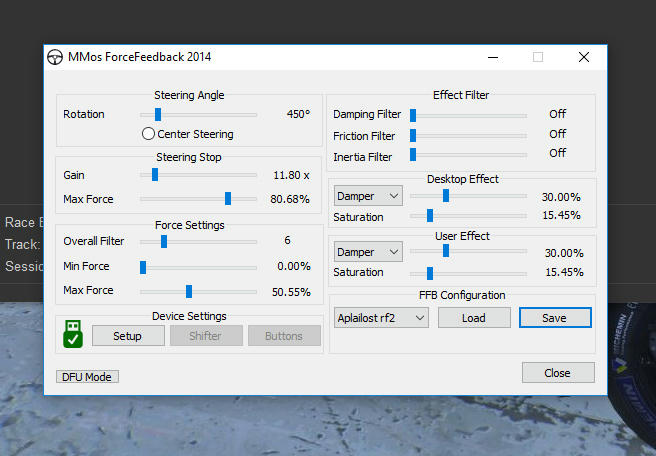Click the Setup button
Screen dimensions: 656x456
pos(127,336)
